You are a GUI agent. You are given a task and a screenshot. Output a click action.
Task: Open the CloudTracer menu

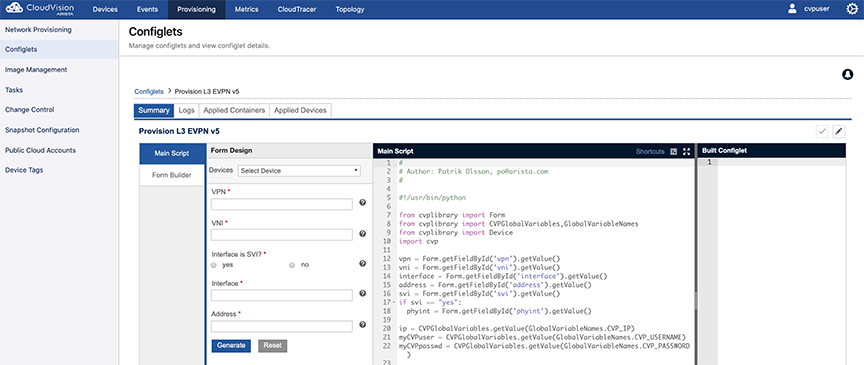296,9
